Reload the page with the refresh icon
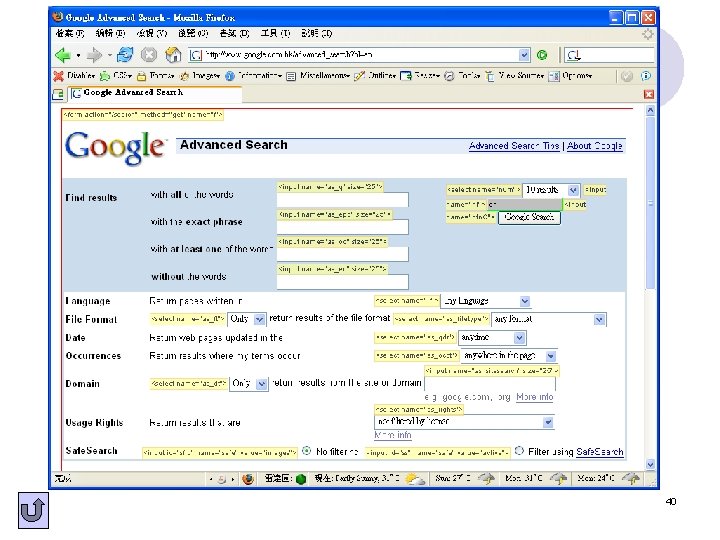Image resolution: width=720 pixels, height=540 pixels. pos(125,55)
